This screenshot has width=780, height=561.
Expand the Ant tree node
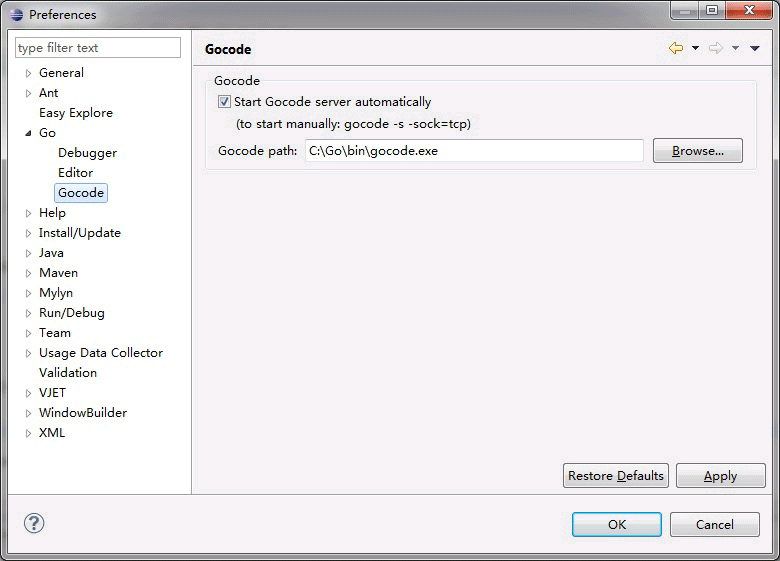28,93
